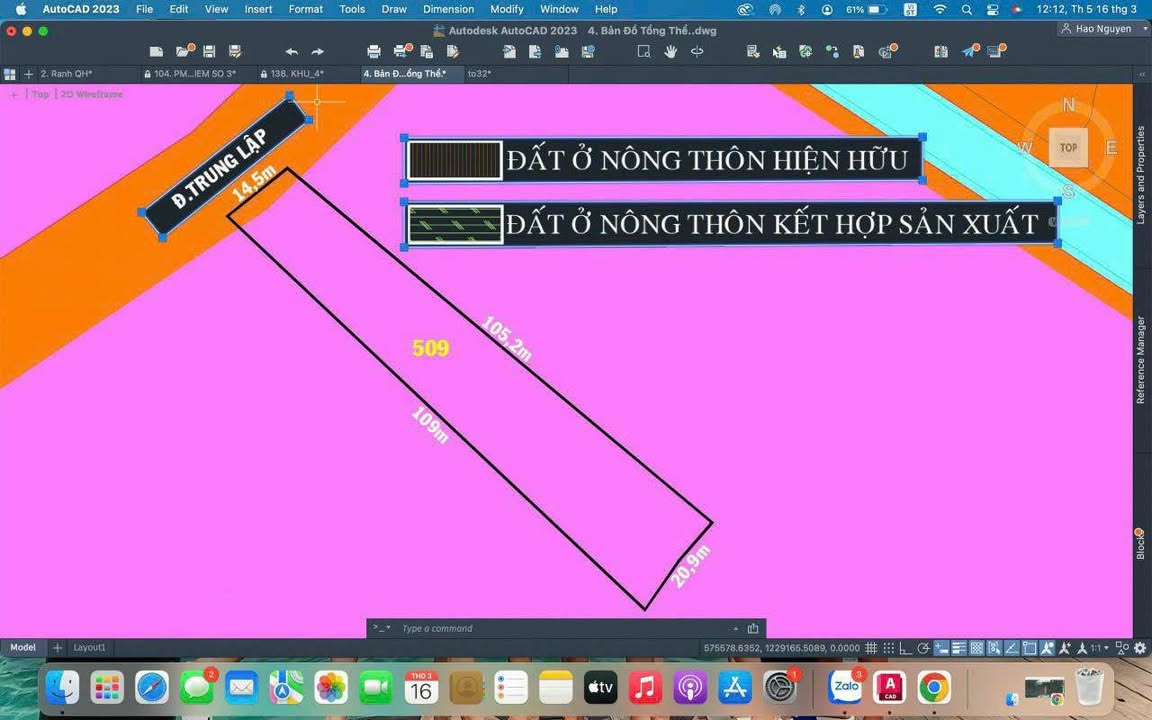Open status bar Customization gear
This screenshot has width=1152, height=720.
1139,647
